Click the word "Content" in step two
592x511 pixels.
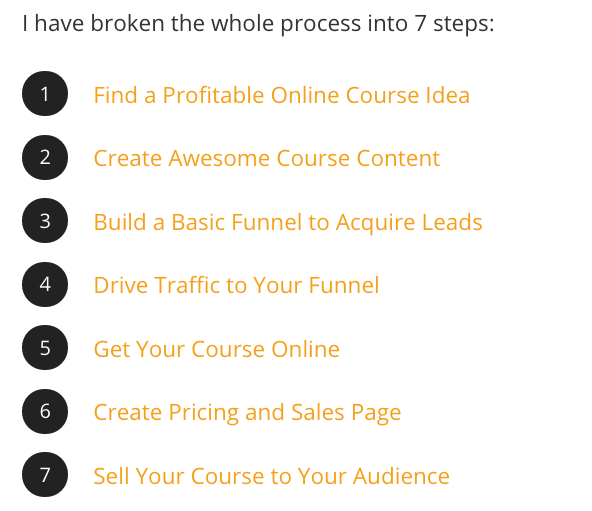pos(398,158)
